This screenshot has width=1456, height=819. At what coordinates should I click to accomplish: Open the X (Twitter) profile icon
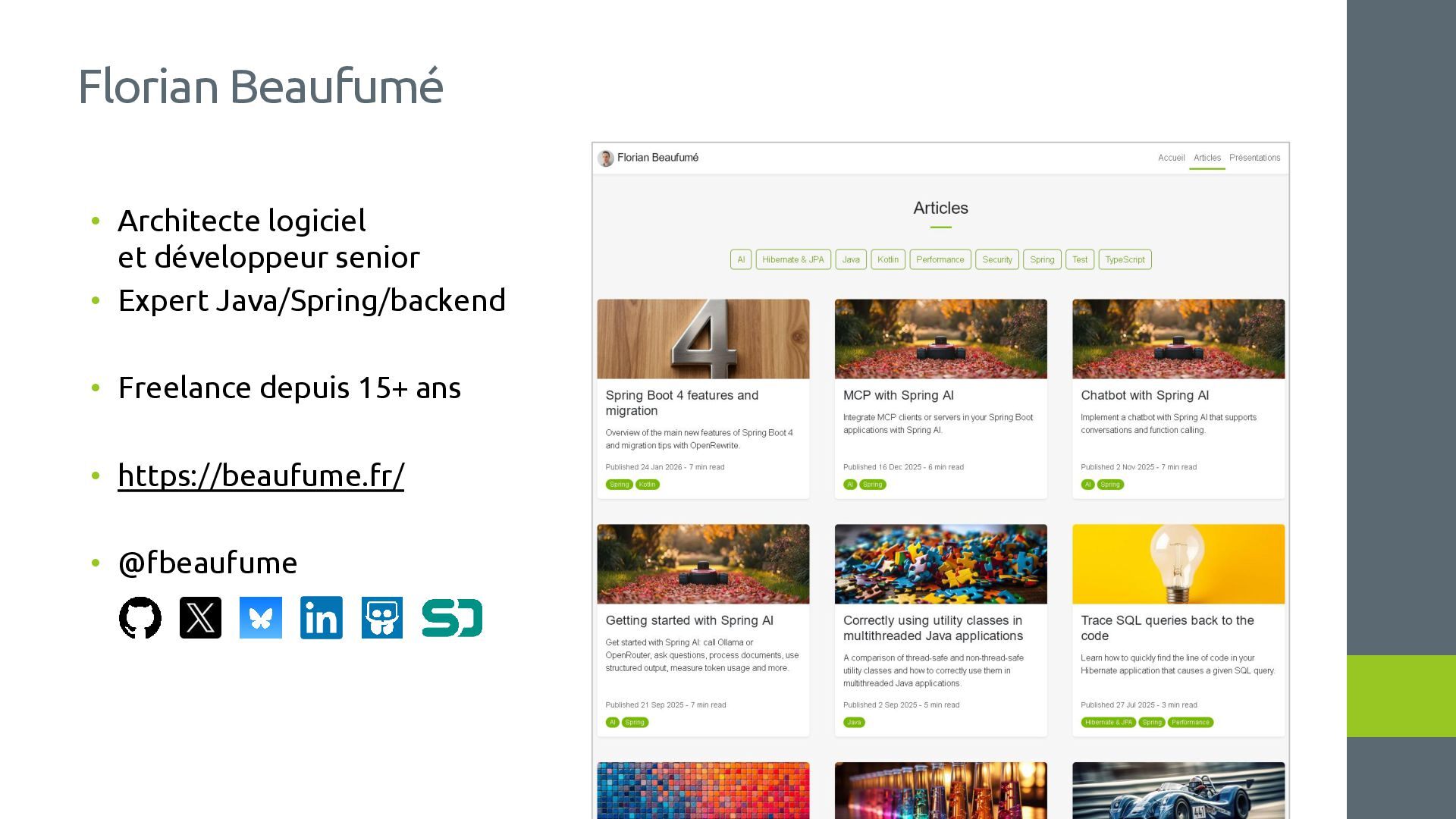[x=200, y=617]
